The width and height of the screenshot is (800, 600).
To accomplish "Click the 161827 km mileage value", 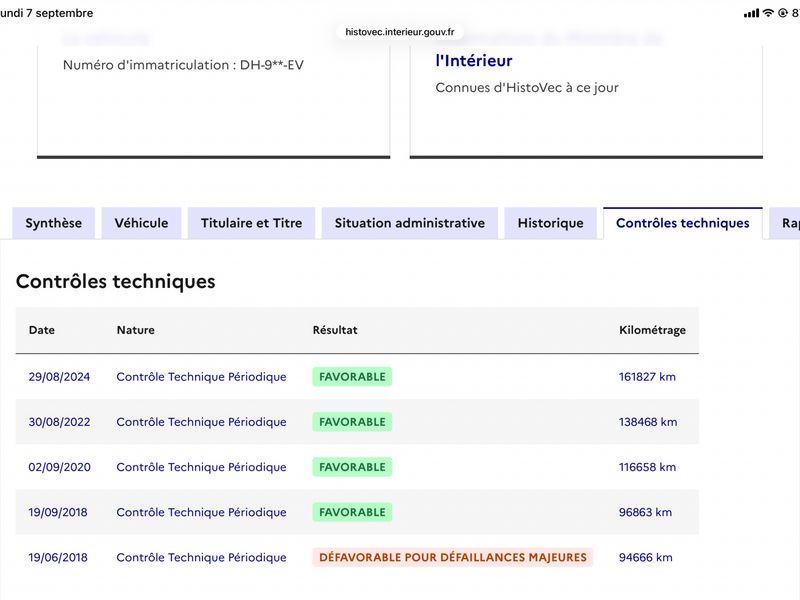I will pos(647,377).
